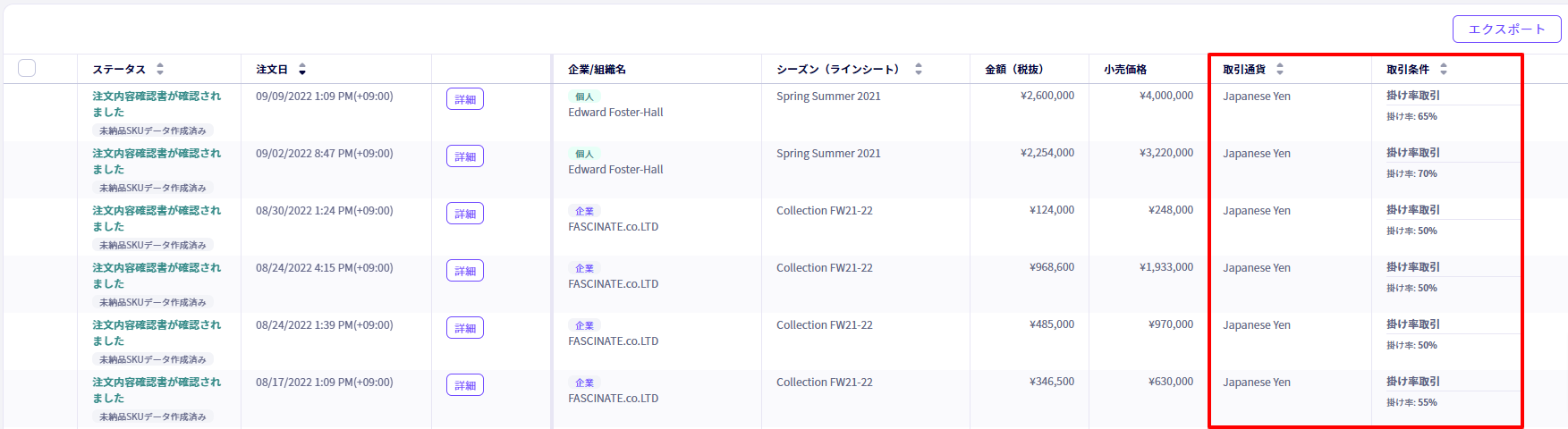Open 詳細 for 09/02/2022 order
Screen dimensions: 1568x429
[x=465, y=156]
